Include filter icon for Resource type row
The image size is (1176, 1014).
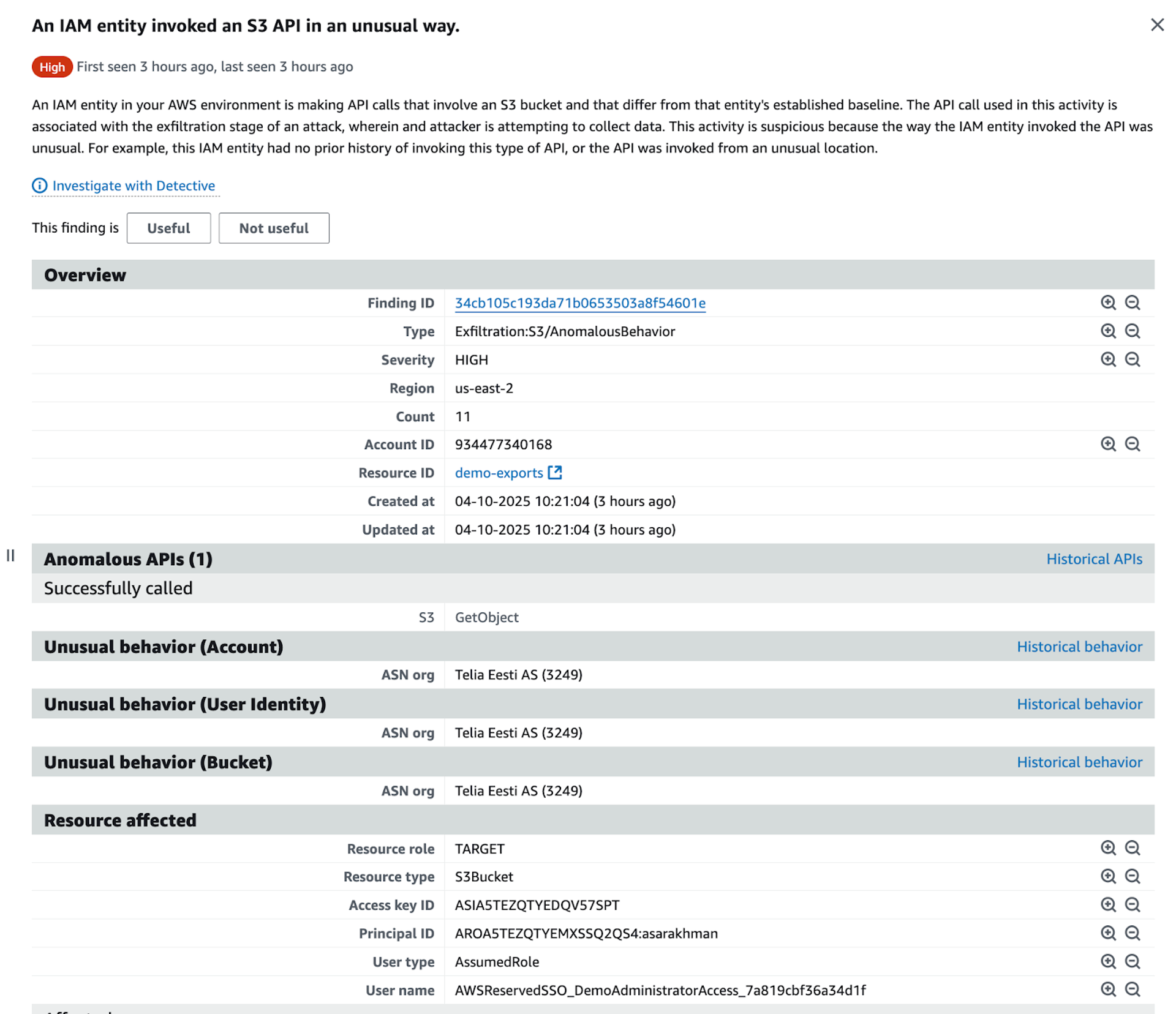pyautogui.click(x=1108, y=876)
